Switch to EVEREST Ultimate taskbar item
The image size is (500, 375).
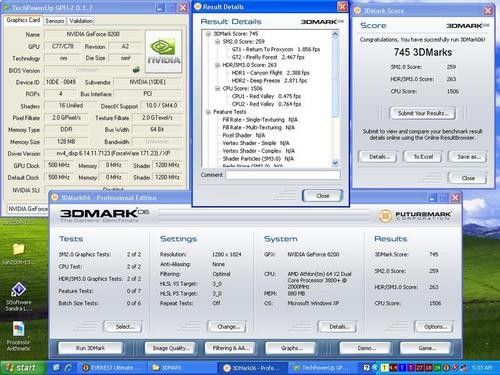(x=113, y=368)
